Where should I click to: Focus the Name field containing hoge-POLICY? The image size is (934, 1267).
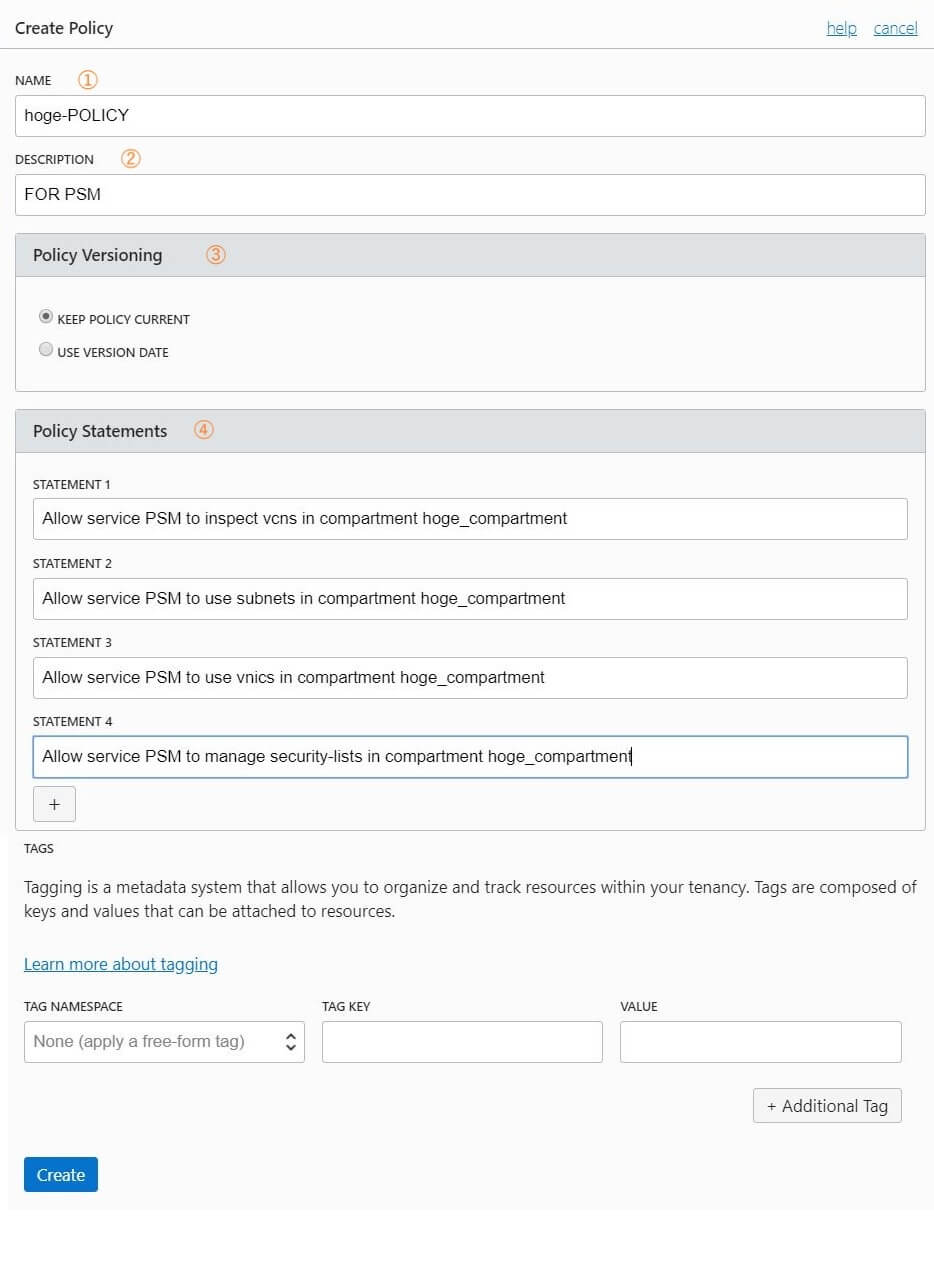[x=470, y=116]
